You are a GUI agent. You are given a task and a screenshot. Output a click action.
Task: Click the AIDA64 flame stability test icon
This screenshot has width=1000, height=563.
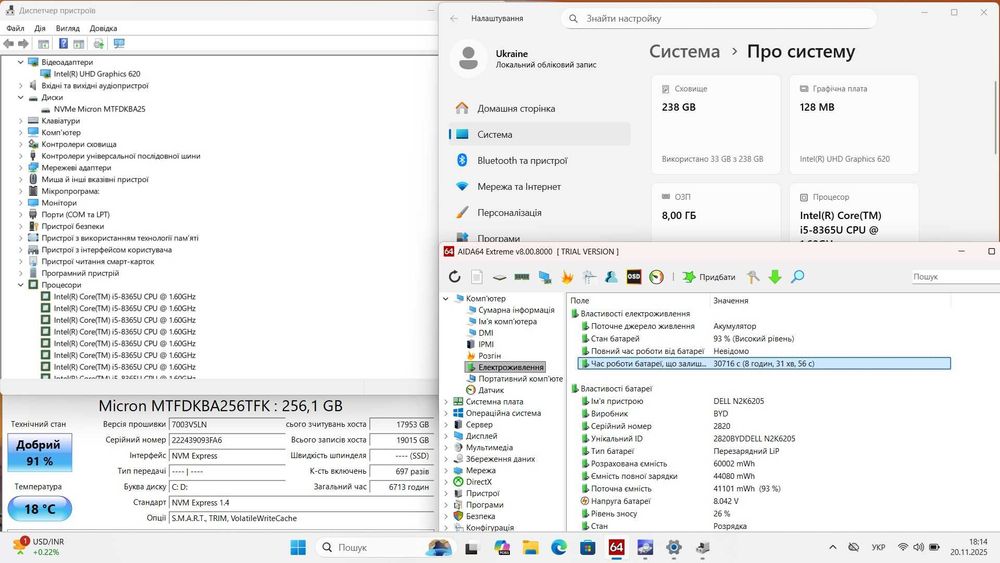point(566,277)
